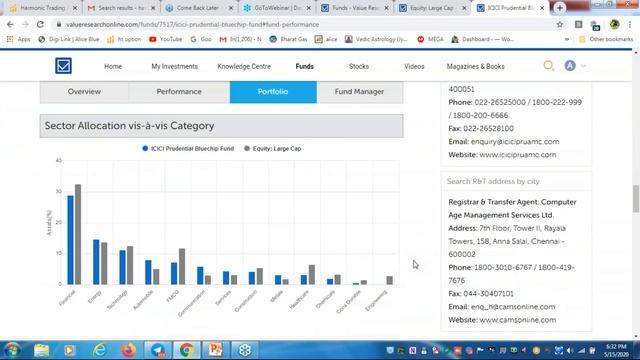640x360 pixels.
Task: Open Chrome from the taskbar
Action: click(187, 350)
